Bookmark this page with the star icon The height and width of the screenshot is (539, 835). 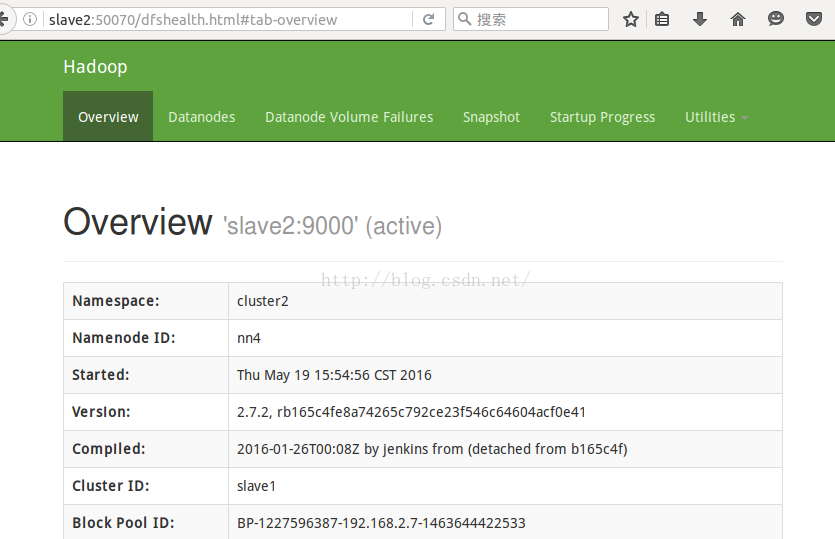(x=631, y=20)
